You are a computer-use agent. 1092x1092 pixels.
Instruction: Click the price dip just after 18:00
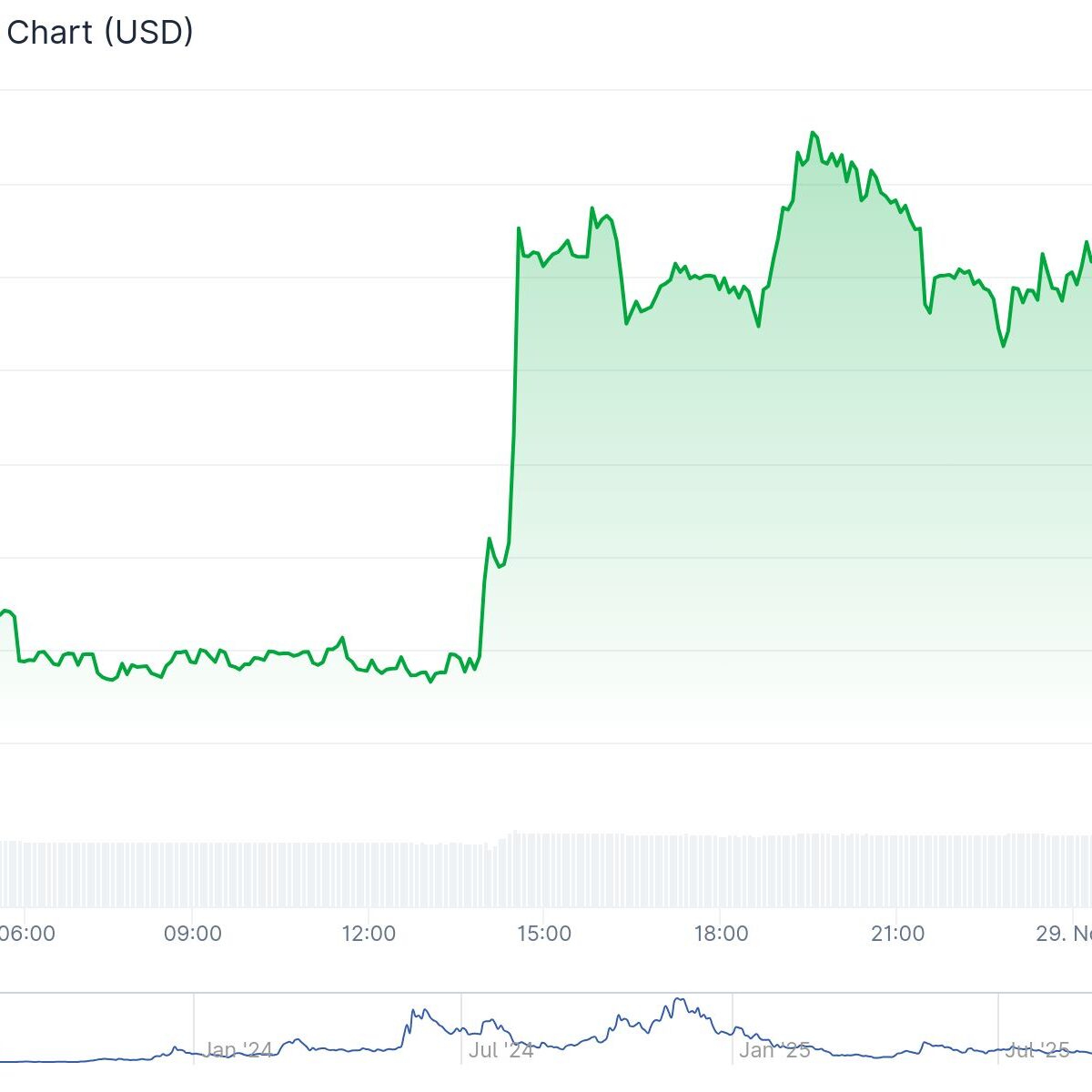click(758, 326)
